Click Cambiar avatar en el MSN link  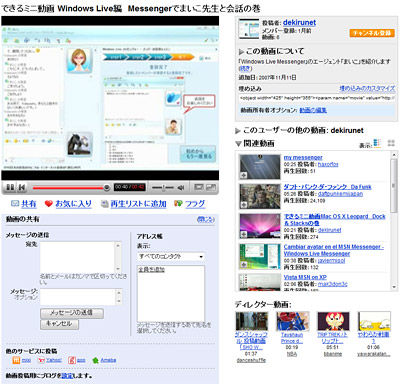[x=334, y=250]
